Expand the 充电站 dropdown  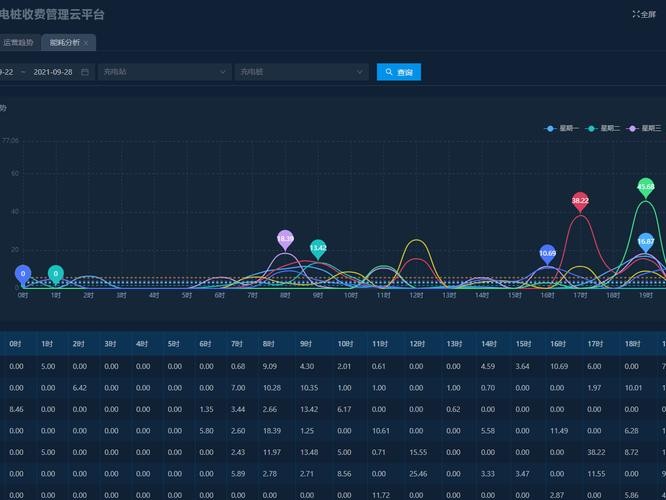coord(165,72)
